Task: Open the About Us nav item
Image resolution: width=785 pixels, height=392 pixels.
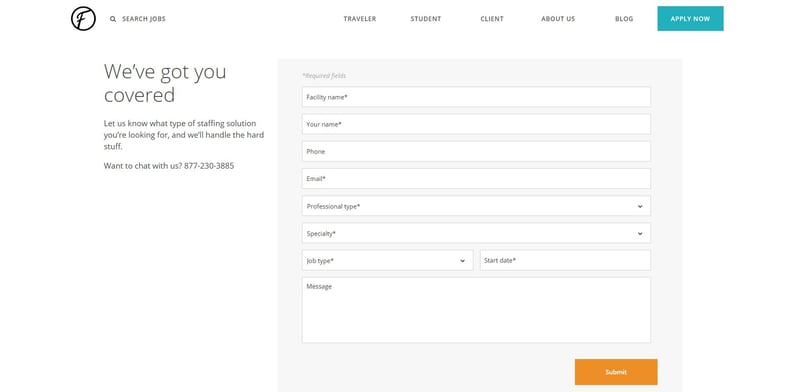Action: pos(558,19)
